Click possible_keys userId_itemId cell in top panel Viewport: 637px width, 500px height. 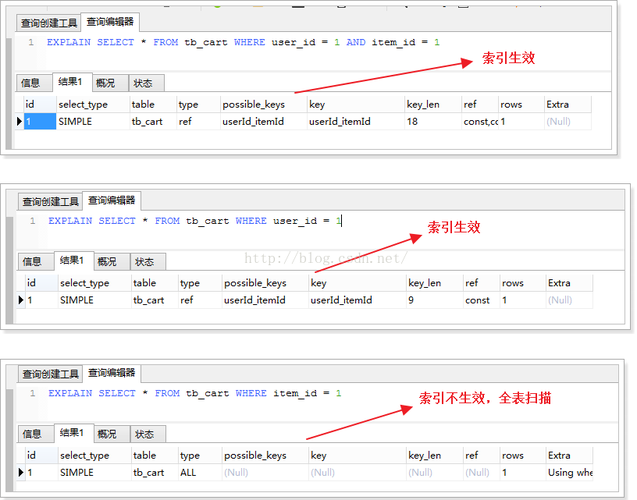coord(263,121)
